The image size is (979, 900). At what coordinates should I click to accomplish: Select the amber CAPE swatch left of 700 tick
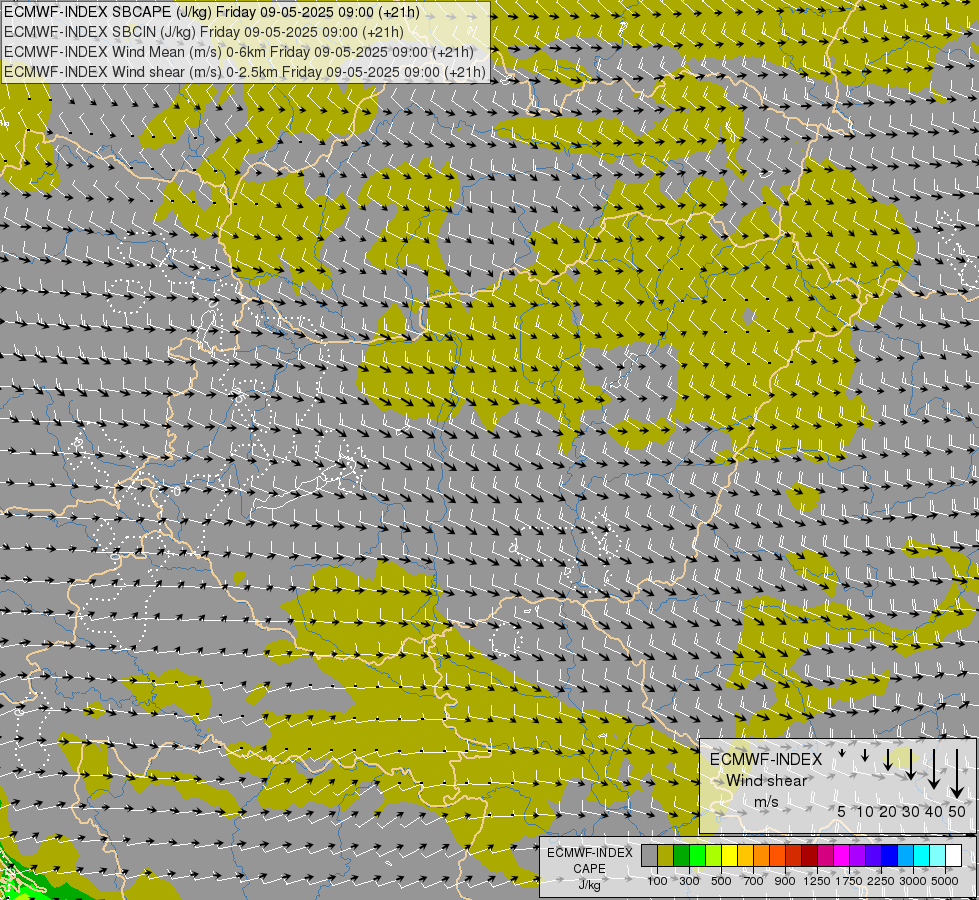coord(745,855)
